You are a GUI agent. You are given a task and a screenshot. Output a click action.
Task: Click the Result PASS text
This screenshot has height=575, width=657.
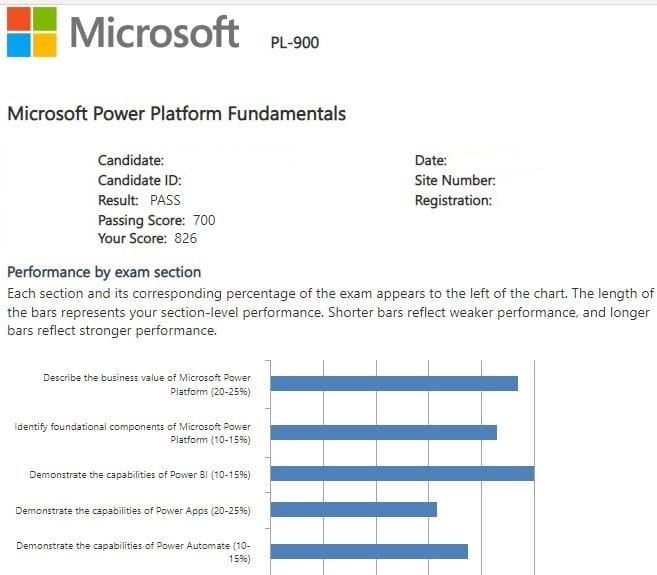tap(139, 200)
